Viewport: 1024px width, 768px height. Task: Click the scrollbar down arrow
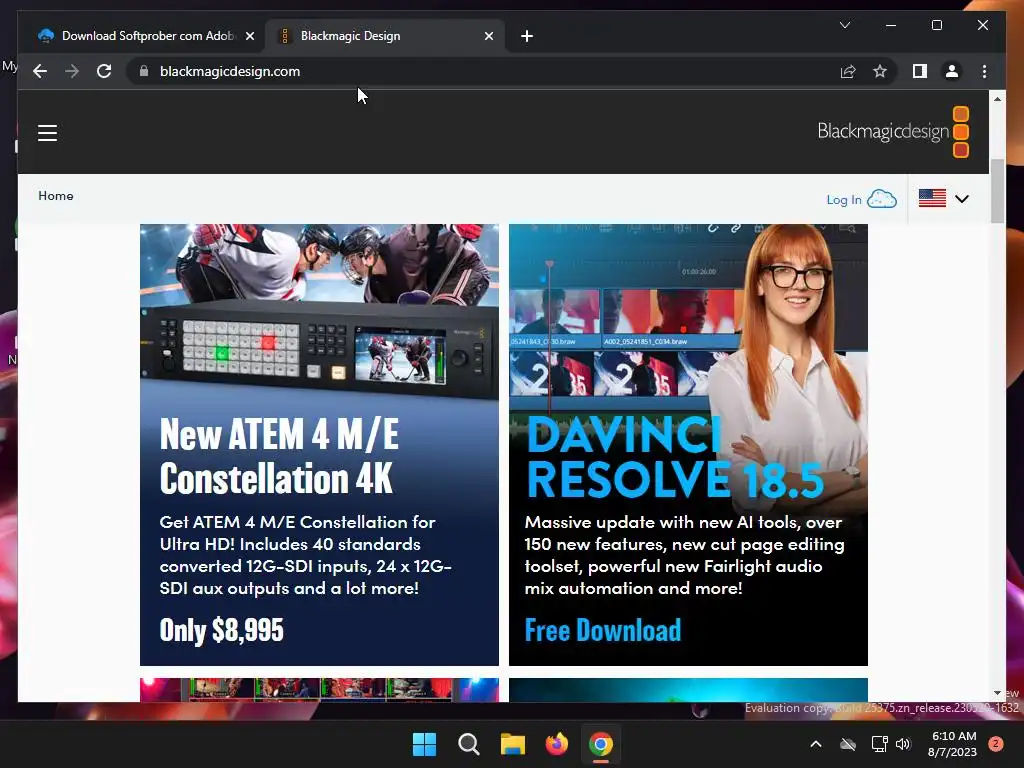997,693
